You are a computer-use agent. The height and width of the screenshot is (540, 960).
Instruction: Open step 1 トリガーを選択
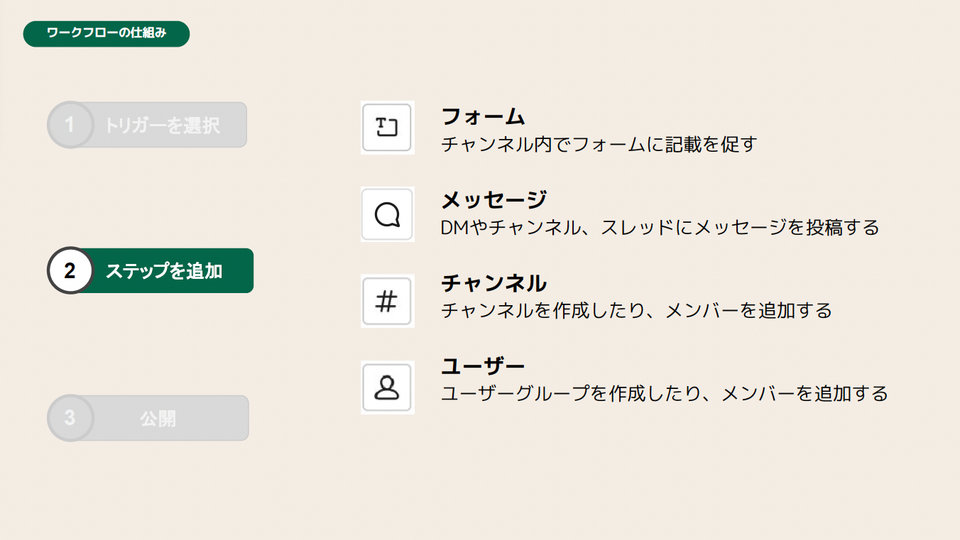(x=147, y=125)
